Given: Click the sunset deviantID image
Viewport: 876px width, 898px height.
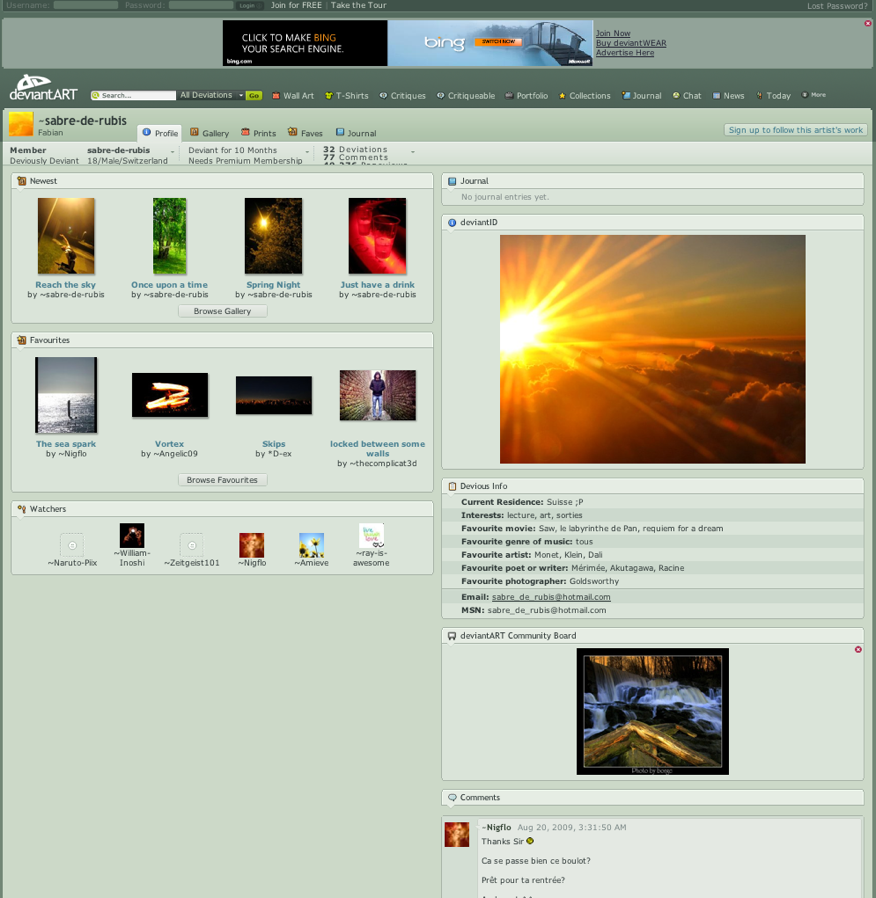Looking at the screenshot, I should tap(653, 349).
